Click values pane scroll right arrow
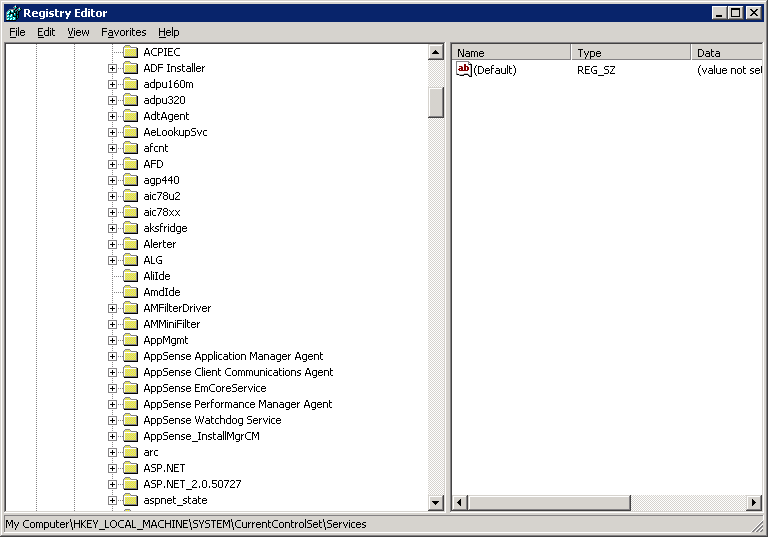 pyautogui.click(x=754, y=502)
